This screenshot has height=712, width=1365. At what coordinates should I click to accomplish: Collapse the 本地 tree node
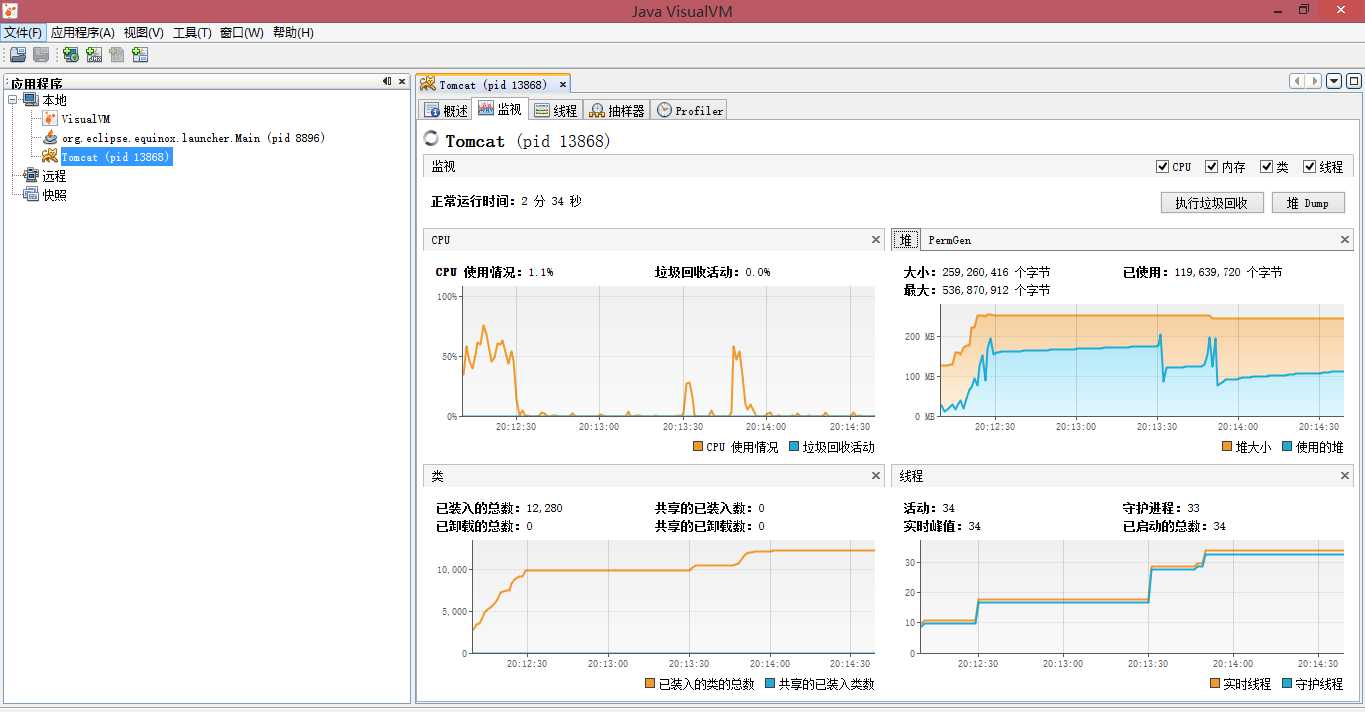point(13,100)
